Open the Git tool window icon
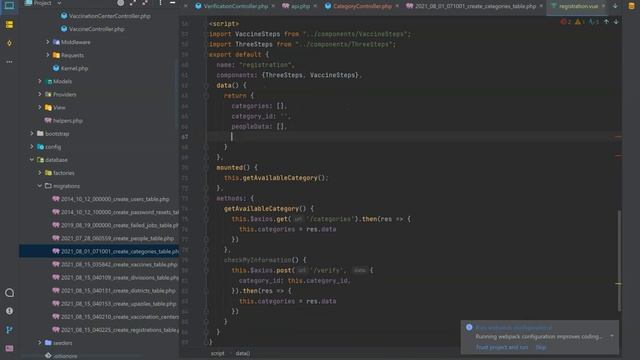 tap(9, 329)
